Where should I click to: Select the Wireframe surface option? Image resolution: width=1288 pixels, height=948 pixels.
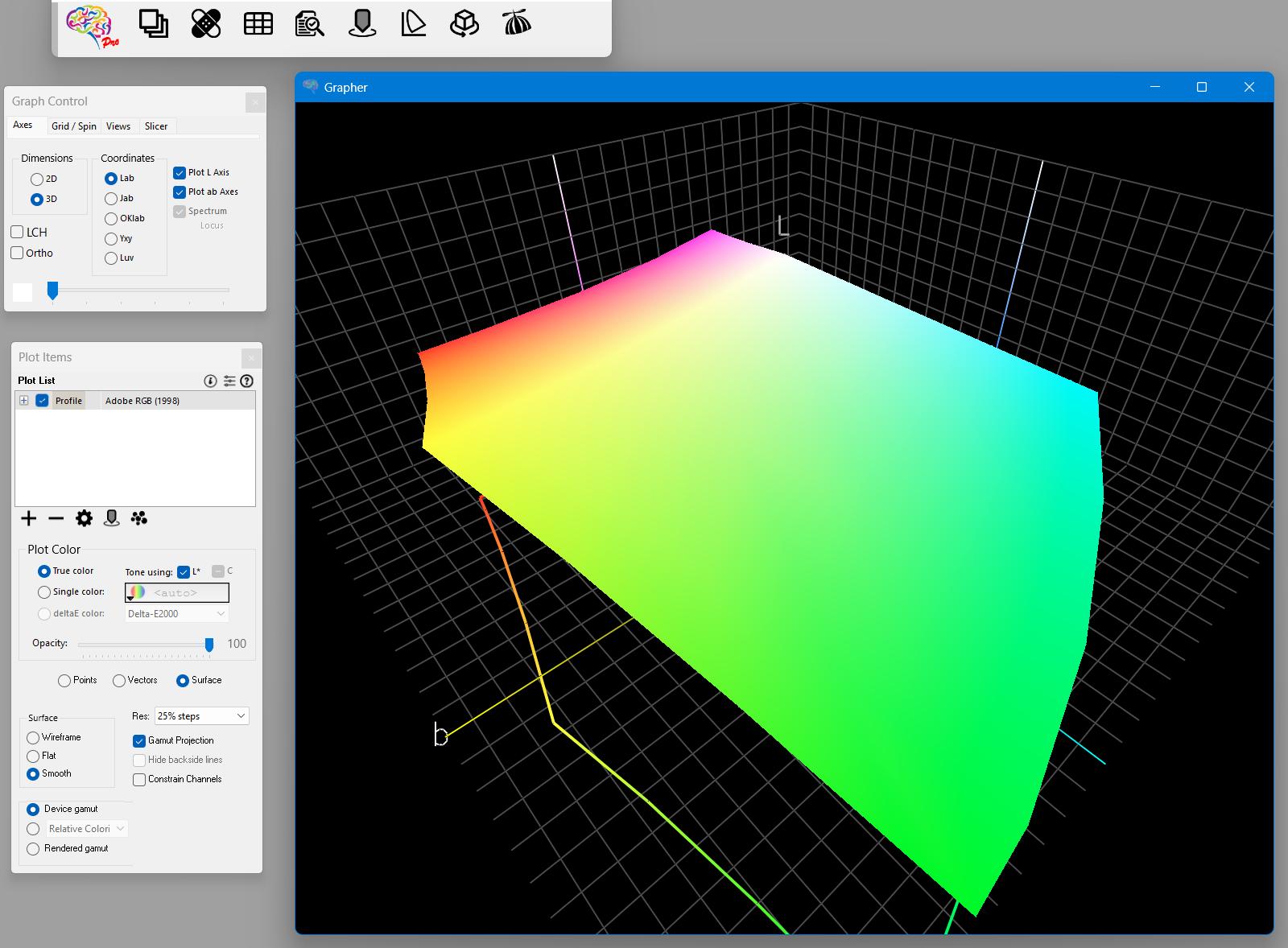[x=33, y=737]
